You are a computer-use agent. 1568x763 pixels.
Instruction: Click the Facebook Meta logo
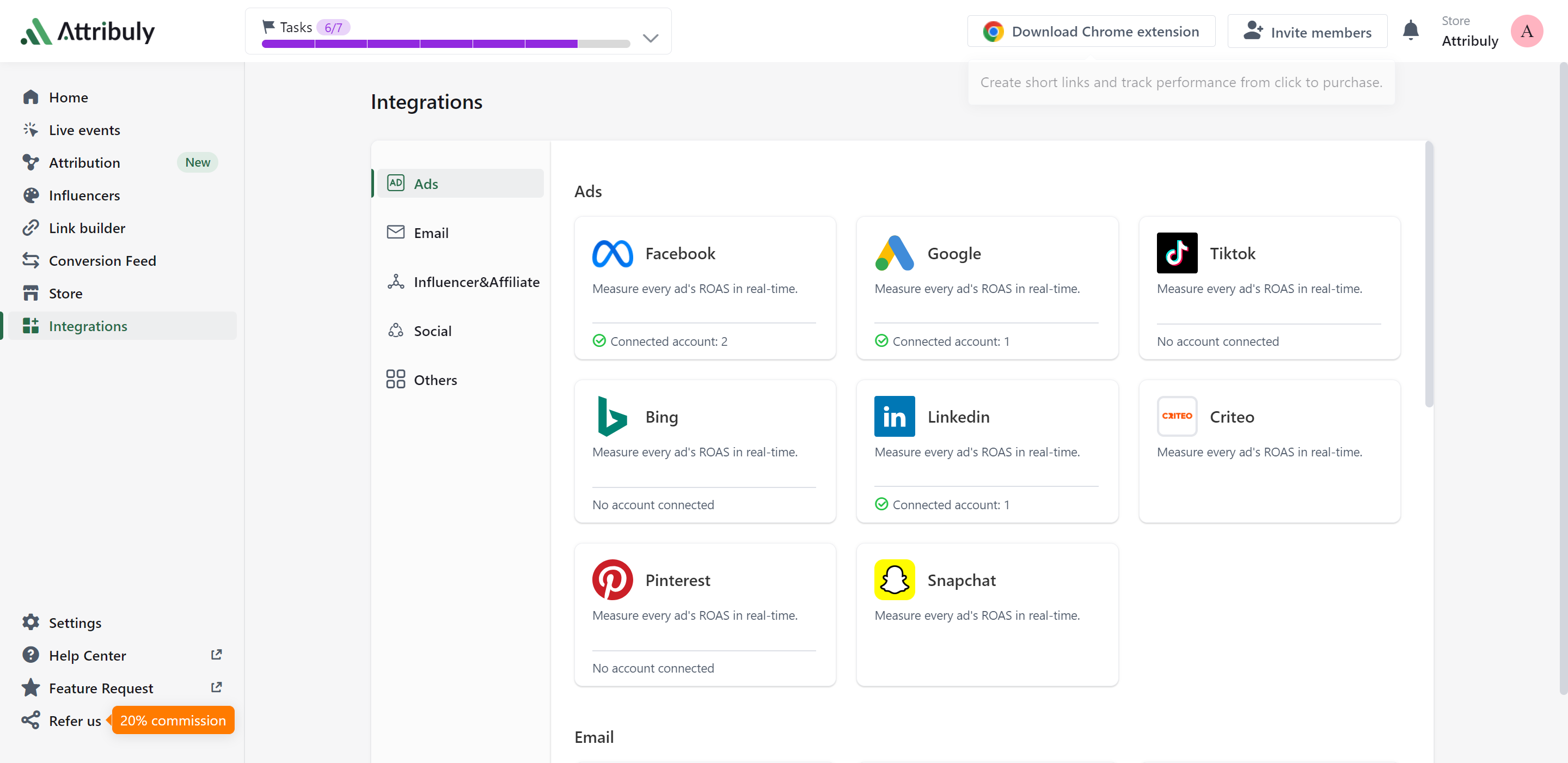tap(612, 253)
